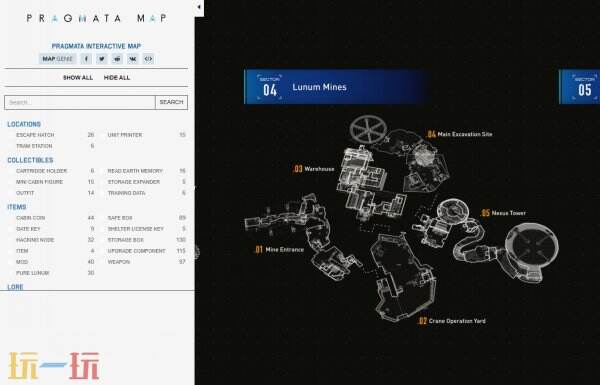600x385 pixels.
Task: Click the 03 Warehouse map label
Action: coord(313,169)
